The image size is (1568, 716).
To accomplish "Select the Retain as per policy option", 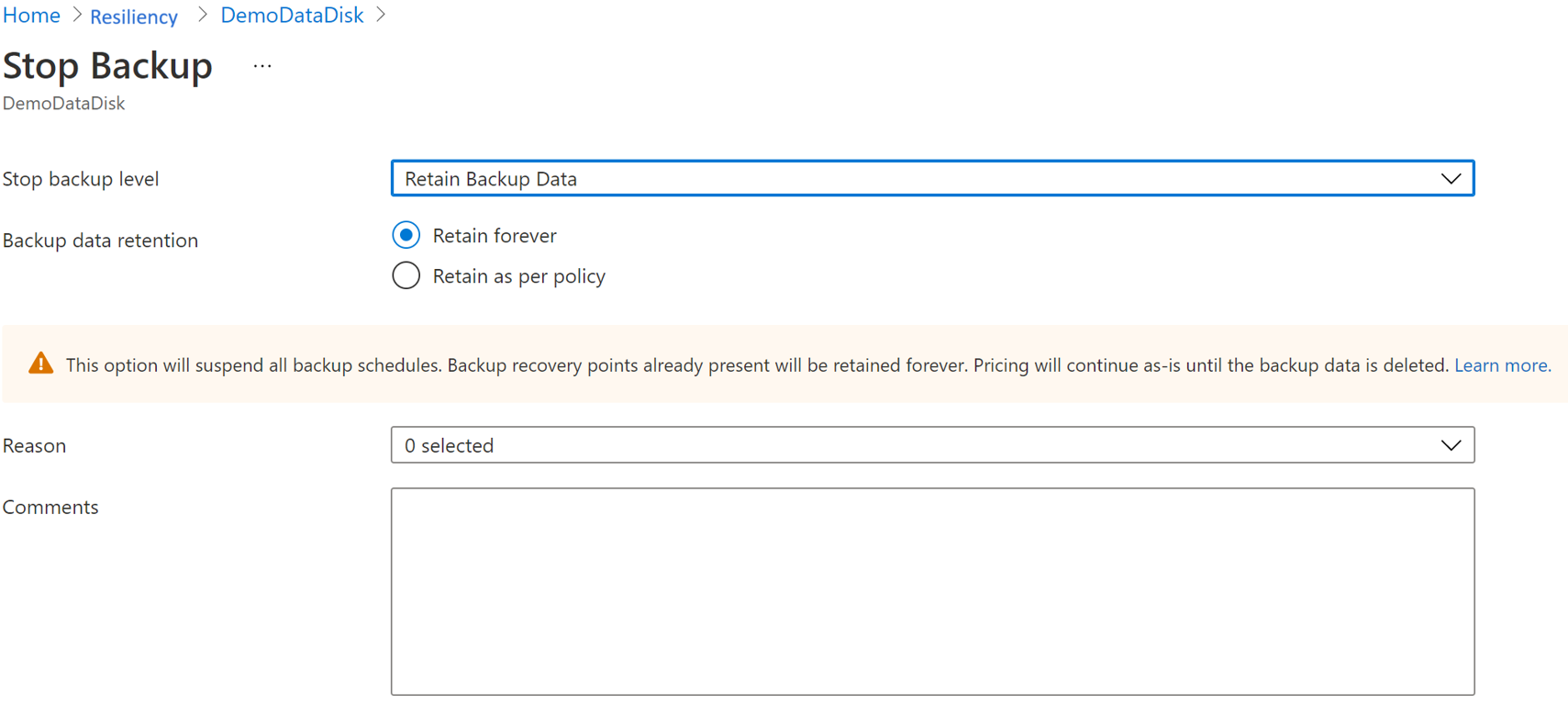I will pyautogui.click(x=406, y=275).
